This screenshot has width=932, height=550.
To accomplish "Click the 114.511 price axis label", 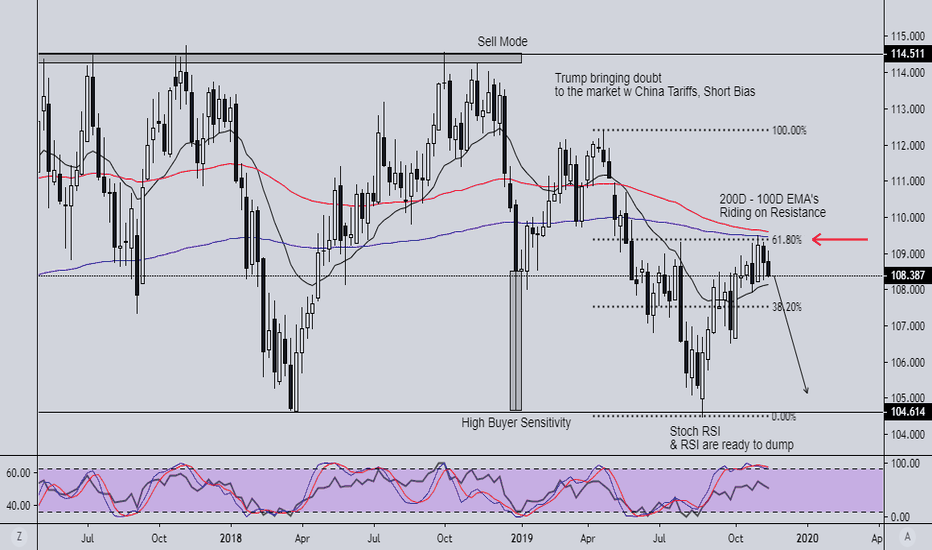I will point(908,54).
